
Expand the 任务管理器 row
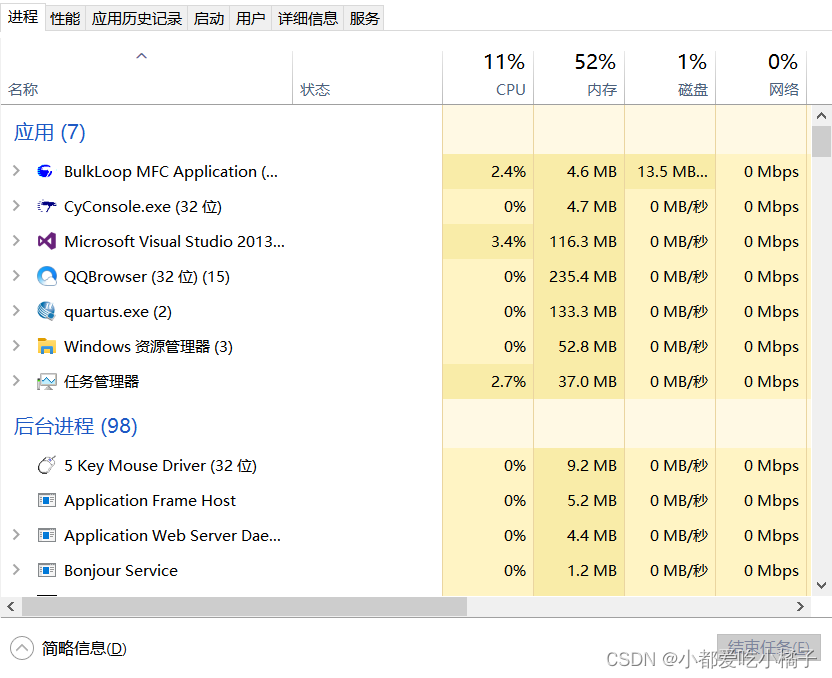[x=16, y=381]
